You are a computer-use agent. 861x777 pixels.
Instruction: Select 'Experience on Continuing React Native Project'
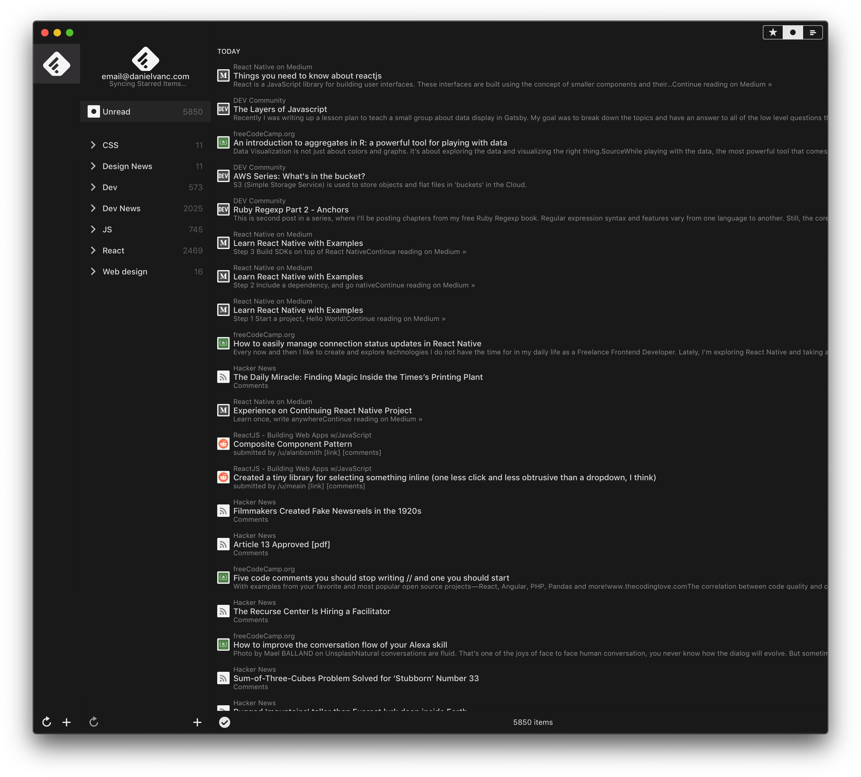[322, 411]
